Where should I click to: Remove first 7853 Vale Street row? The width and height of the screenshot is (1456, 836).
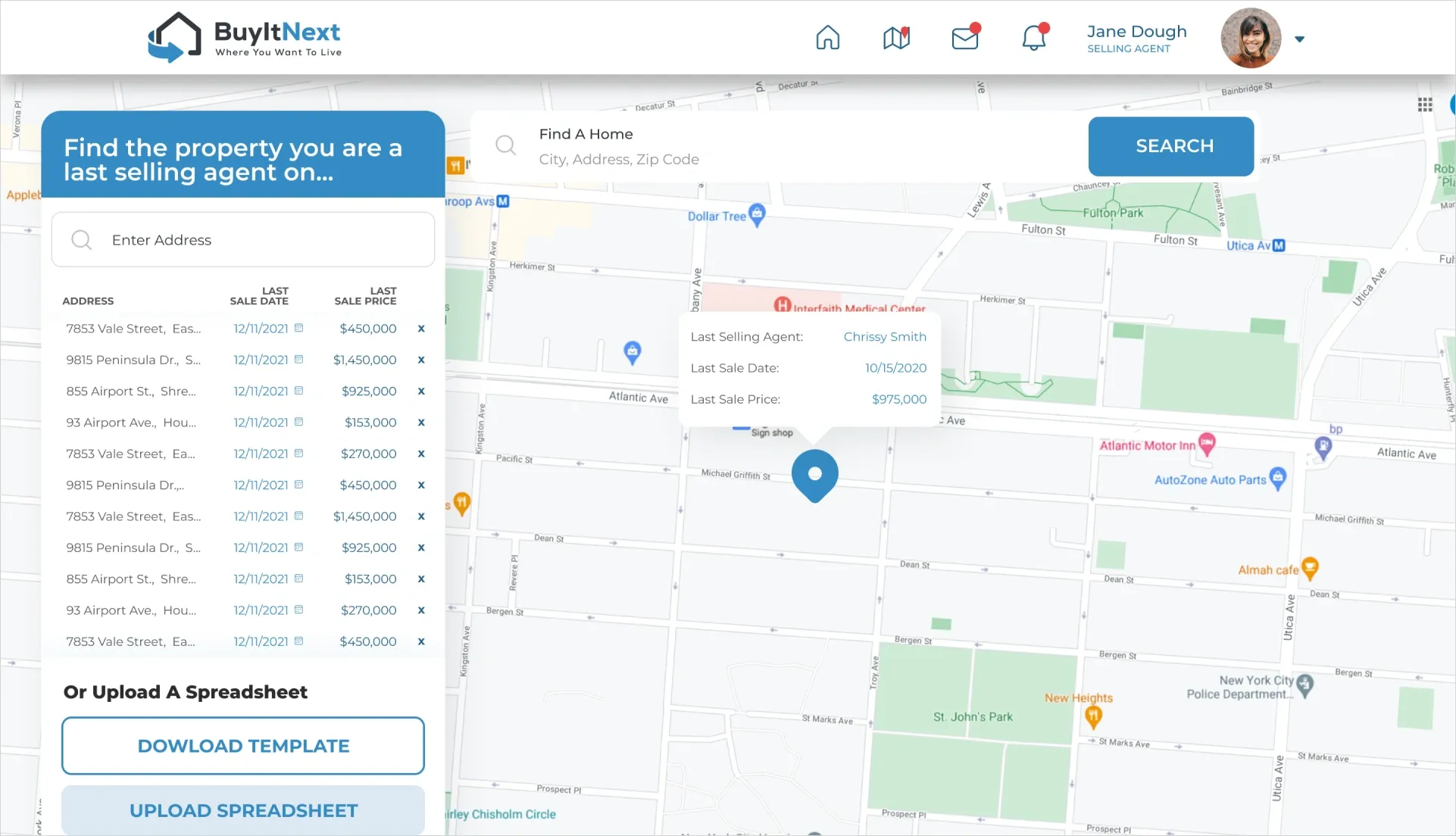point(421,329)
